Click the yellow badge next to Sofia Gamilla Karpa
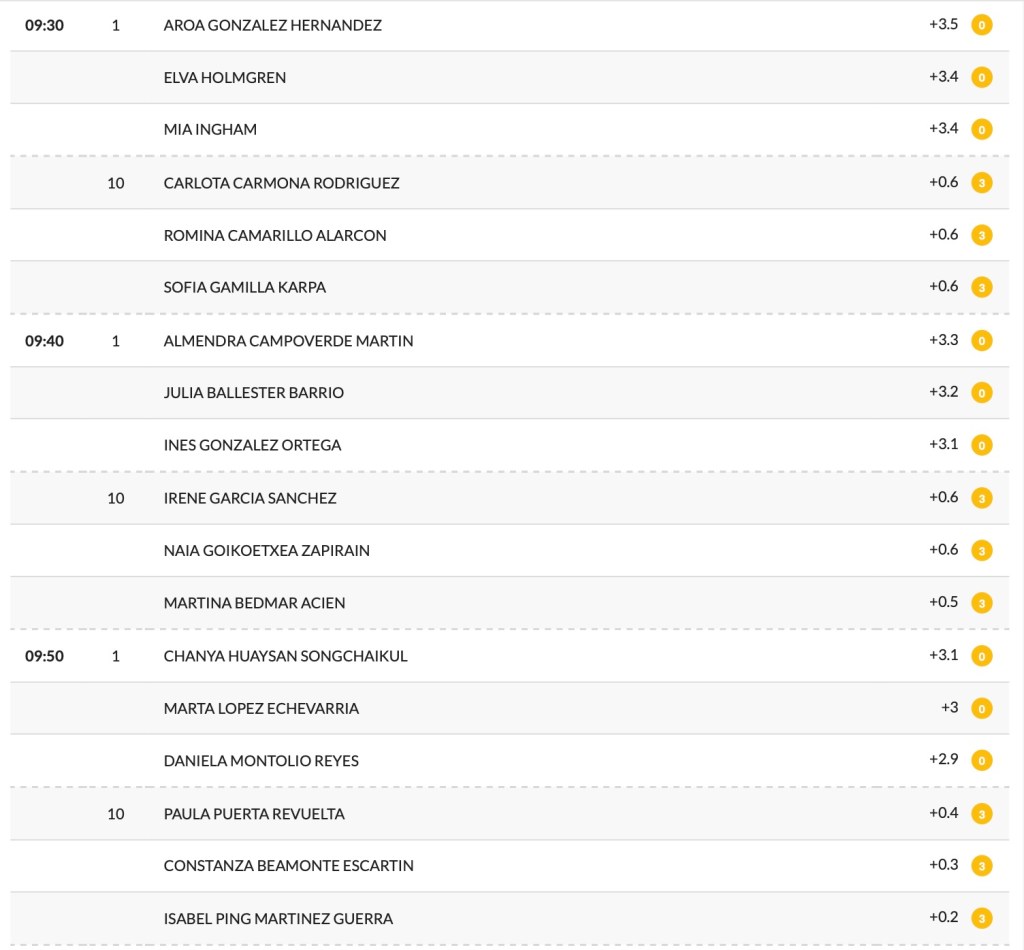Screen dimensions: 1024x950 [x=982, y=287]
